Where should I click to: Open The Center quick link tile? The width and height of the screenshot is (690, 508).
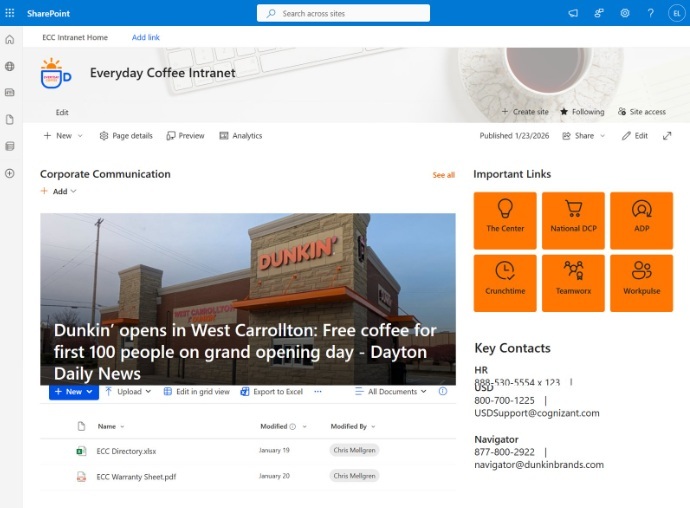pyautogui.click(x=505, y=221)
